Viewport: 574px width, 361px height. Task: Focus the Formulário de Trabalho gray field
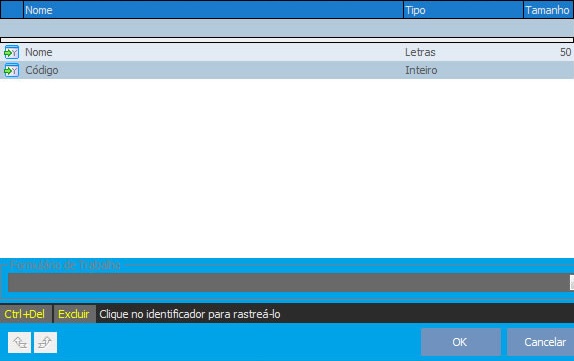[x=288, y=283]
